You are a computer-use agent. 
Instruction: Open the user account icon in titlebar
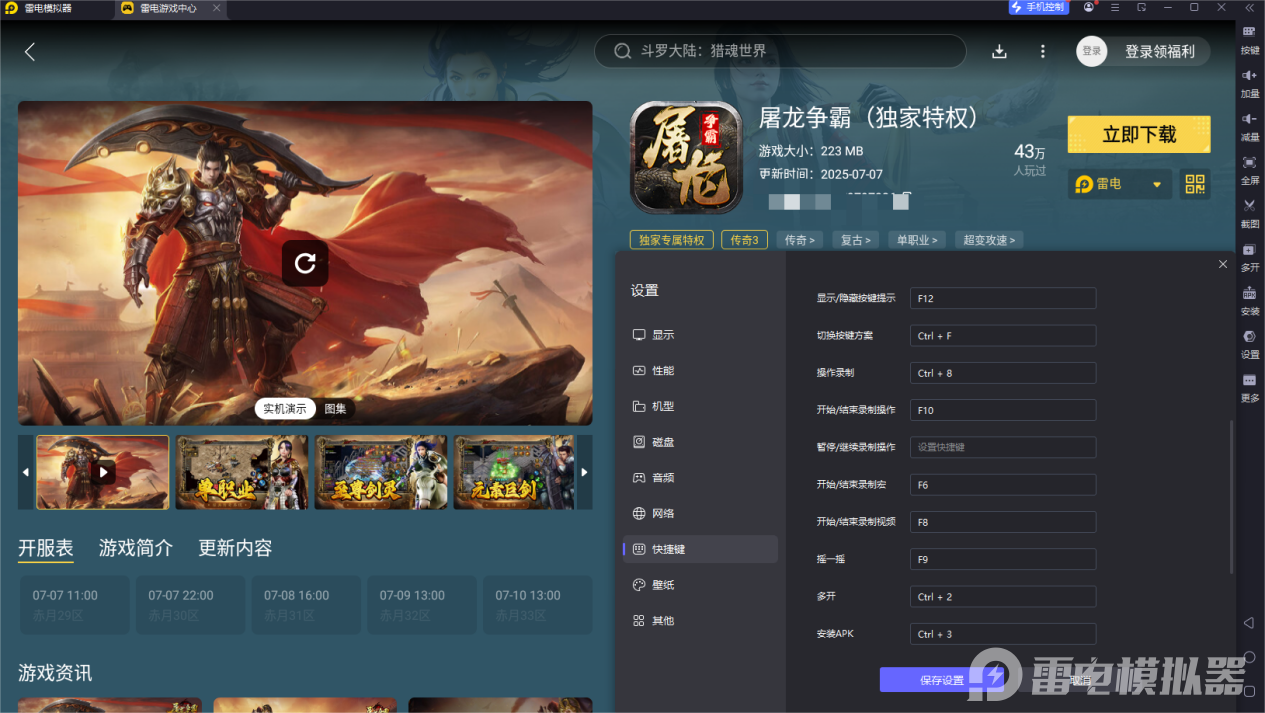1089,7
